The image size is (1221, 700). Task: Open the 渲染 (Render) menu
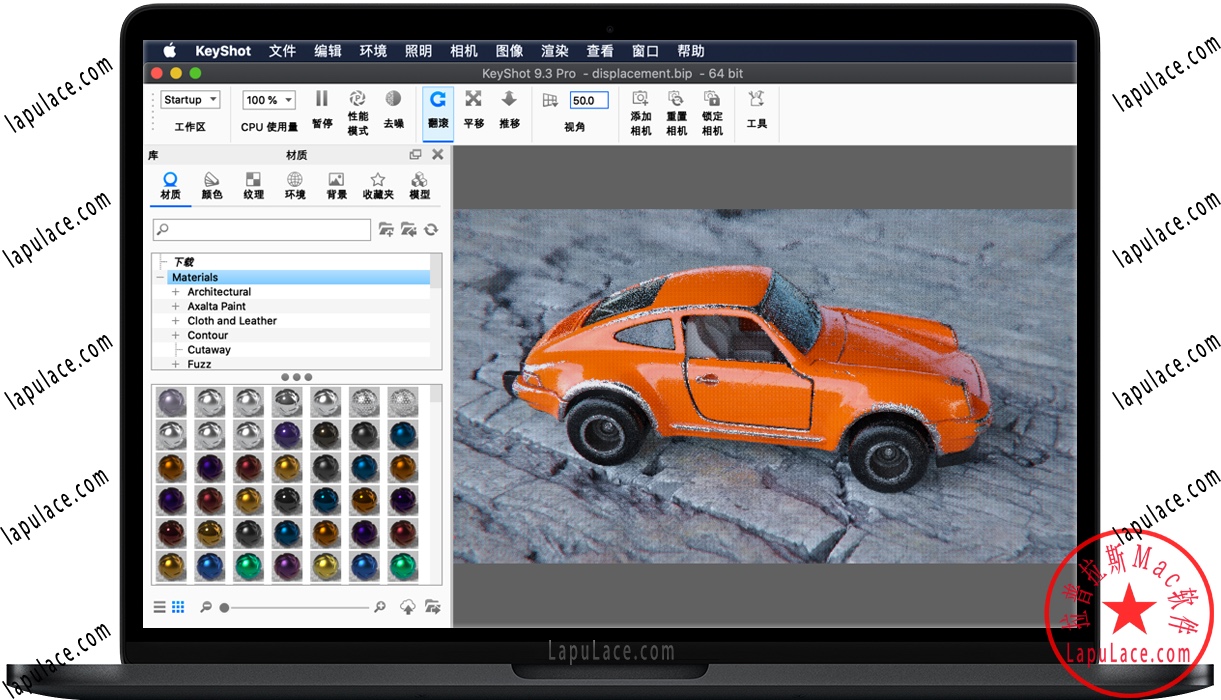coord(555,51)
